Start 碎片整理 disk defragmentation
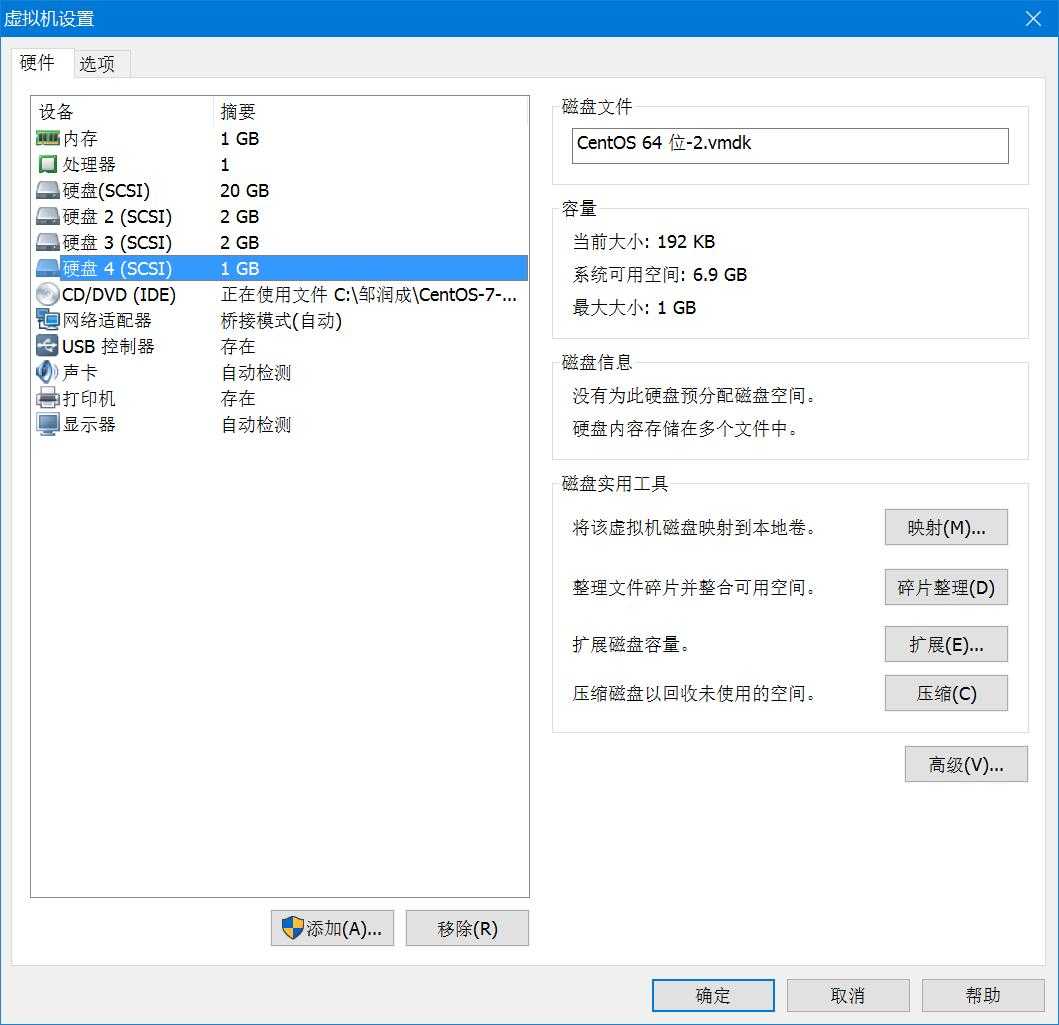The width and height of the screenshot is (1059, 1025). pyautogui.click(x=945, y=587)
